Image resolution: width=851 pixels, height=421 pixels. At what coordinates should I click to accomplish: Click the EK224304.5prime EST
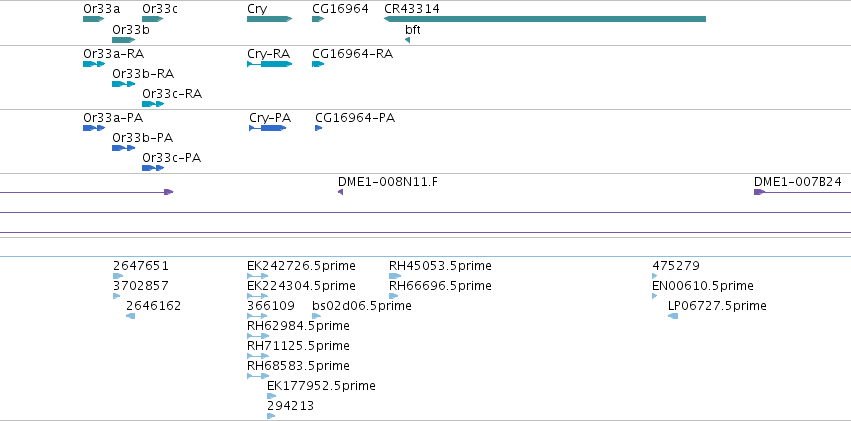tap(257, 296)
